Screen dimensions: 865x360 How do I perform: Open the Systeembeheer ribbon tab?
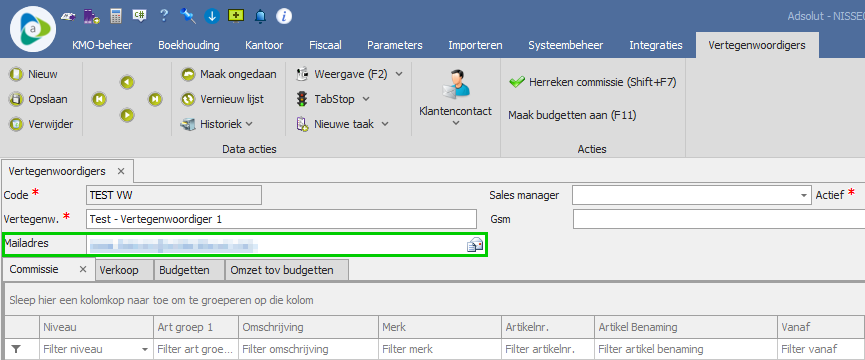click(565, 45)
